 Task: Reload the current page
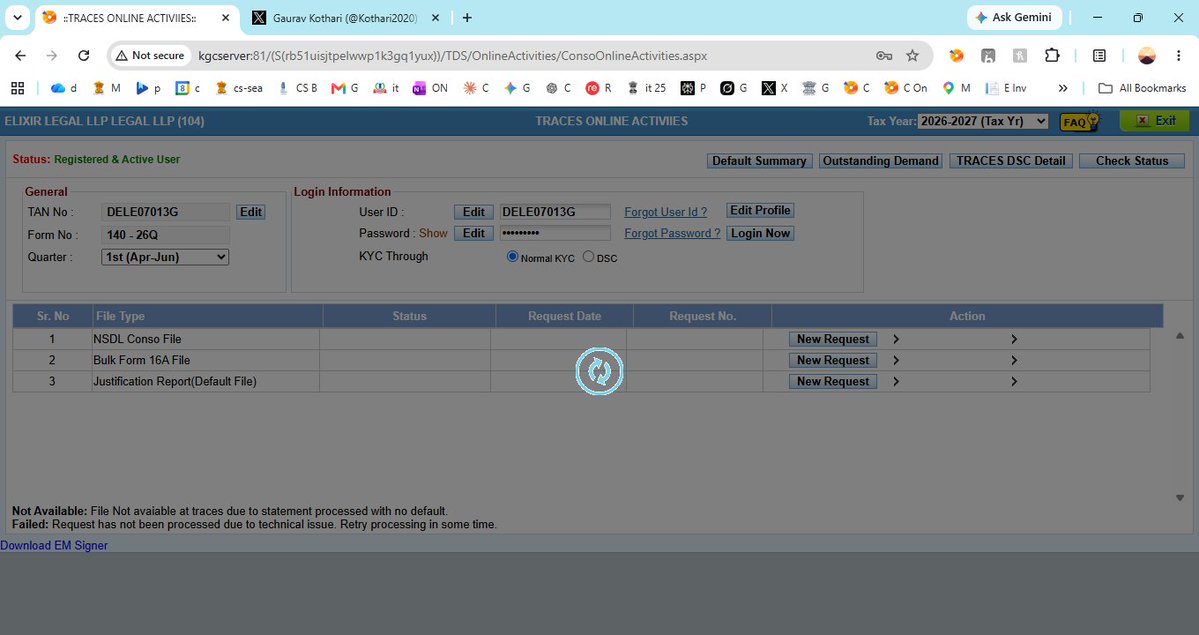tap(83, 56)
